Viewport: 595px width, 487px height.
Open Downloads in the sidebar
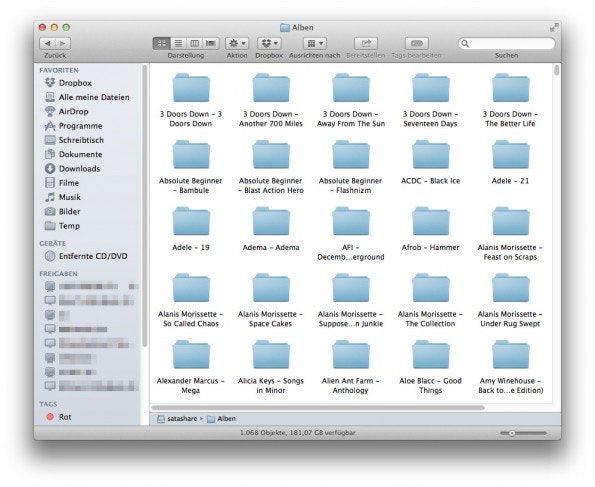coord(72,169)
